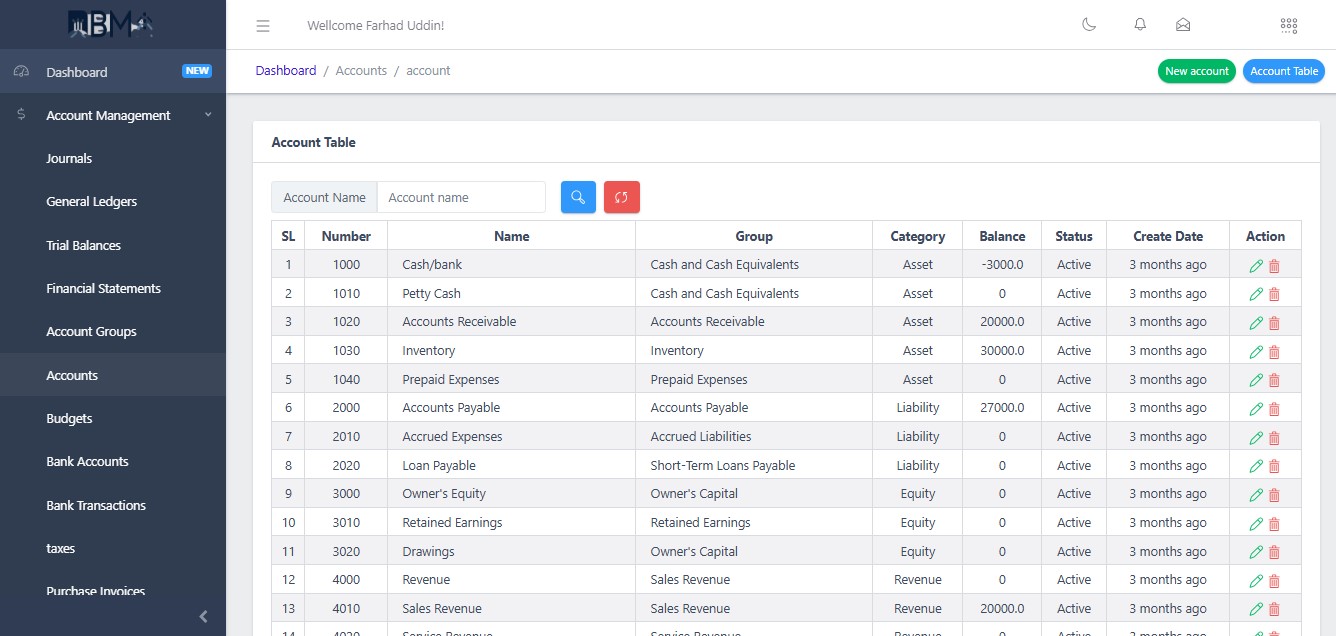Open taxes in the sidebar

[113, 548]
